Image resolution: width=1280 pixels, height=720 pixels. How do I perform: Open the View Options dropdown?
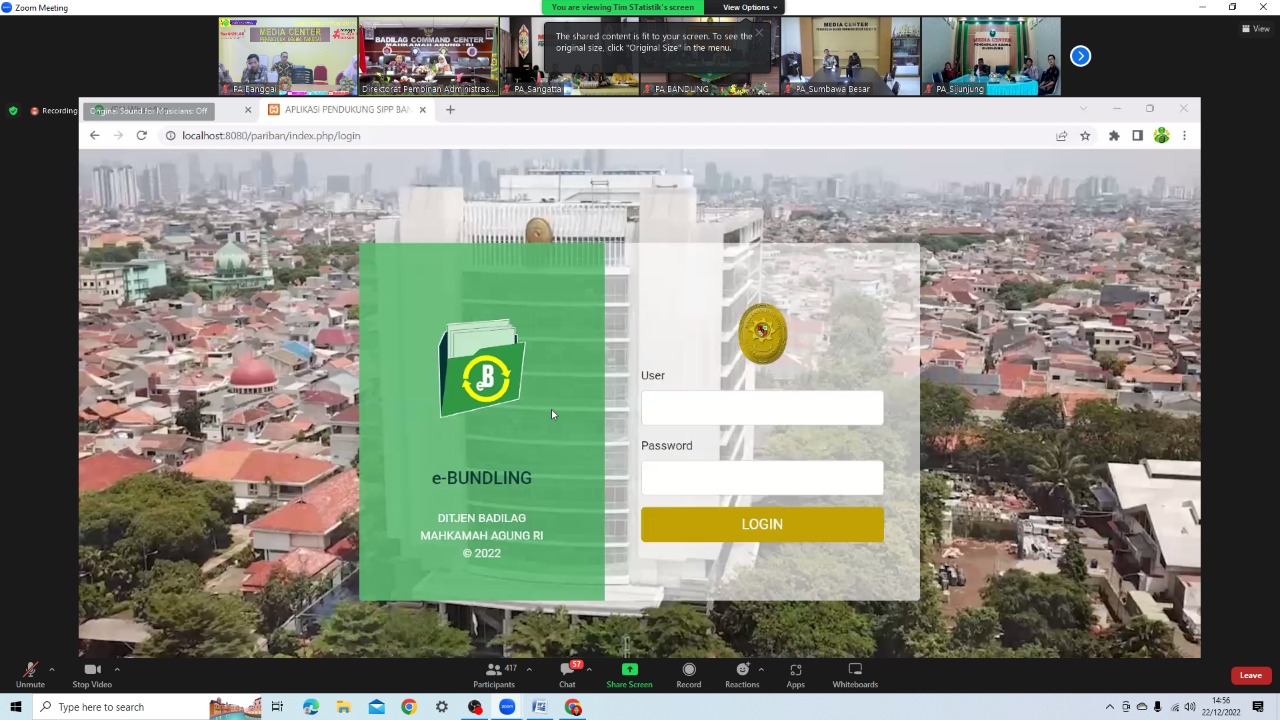749,7
